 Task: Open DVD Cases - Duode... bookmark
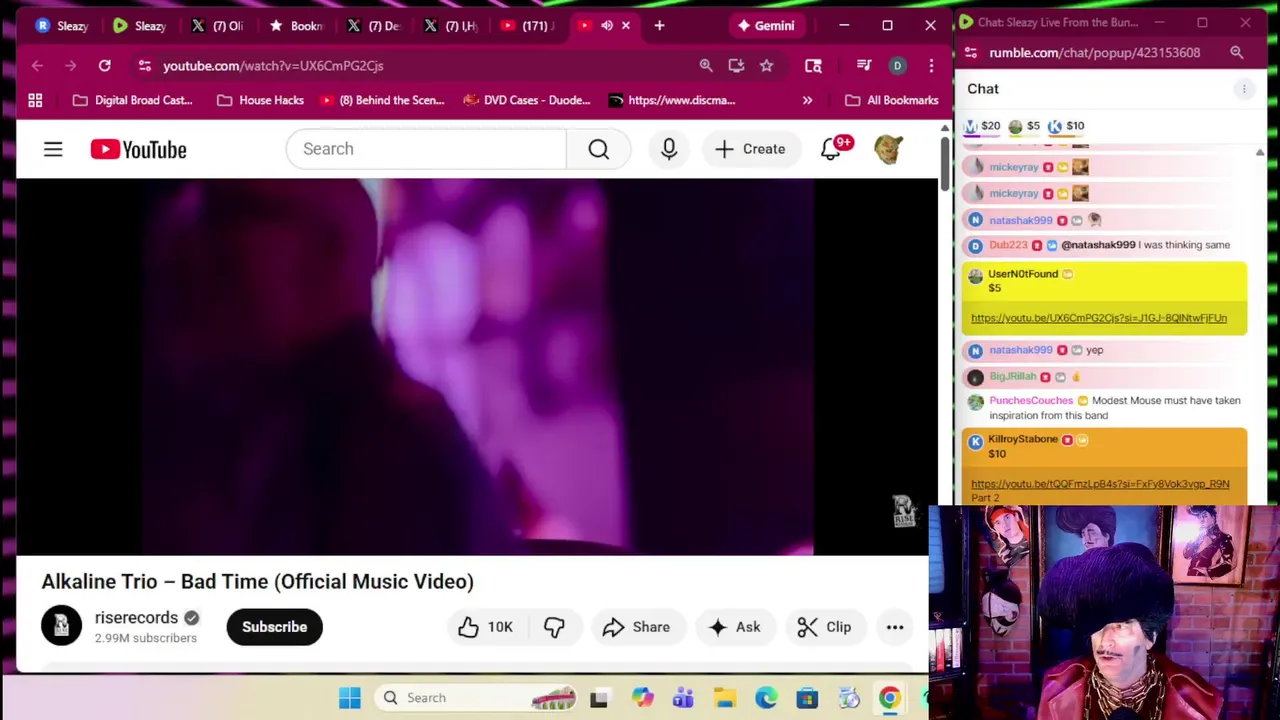(527, 100)
